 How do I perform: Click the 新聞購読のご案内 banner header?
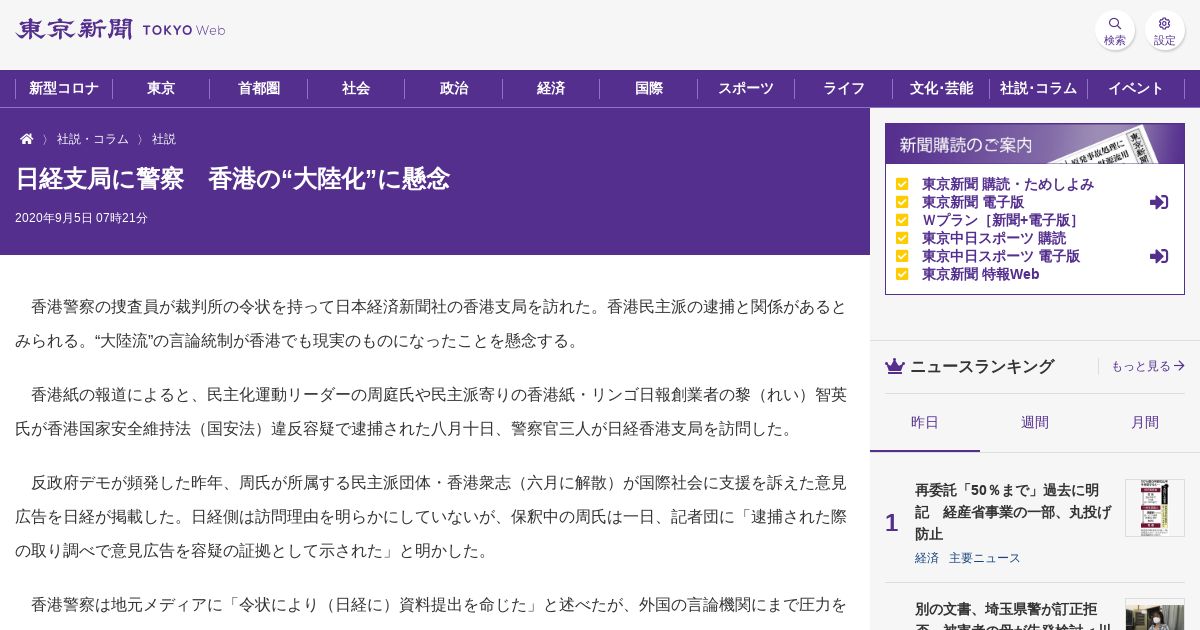pos(1035,144)
